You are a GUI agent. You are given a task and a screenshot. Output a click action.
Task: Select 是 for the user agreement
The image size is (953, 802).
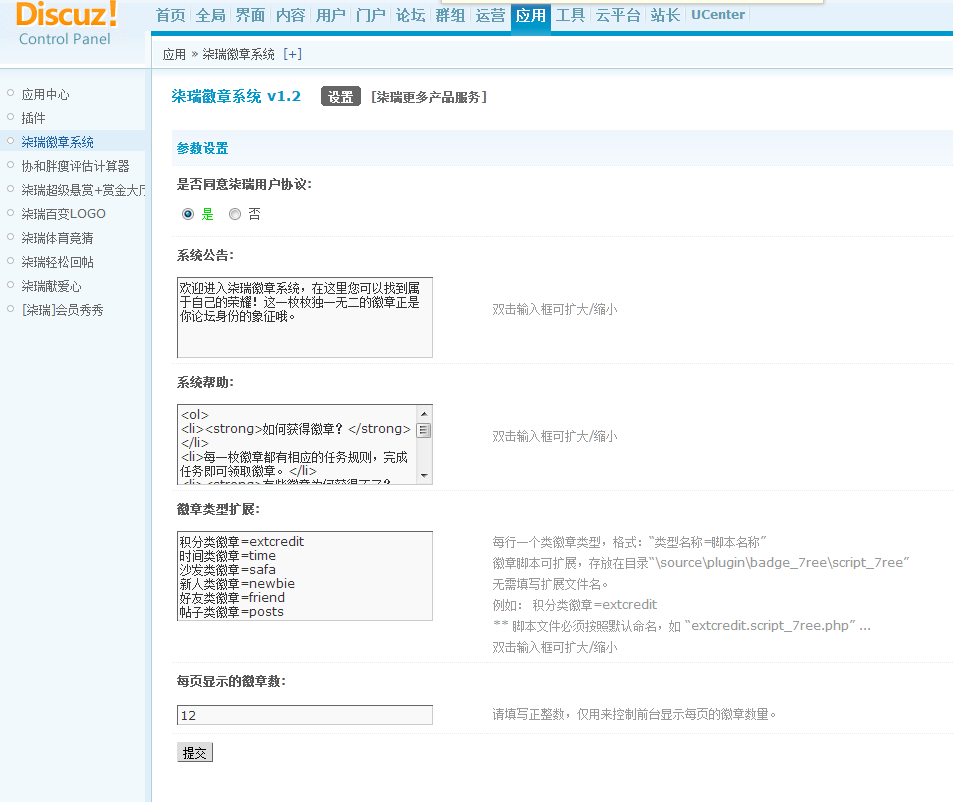[188, 214]
